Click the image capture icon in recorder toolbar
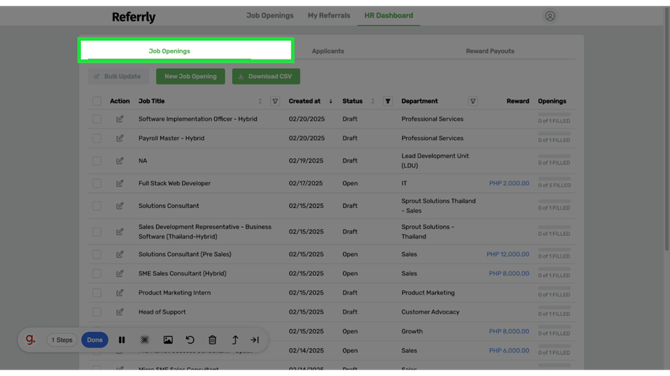 (x=168, y=340)
